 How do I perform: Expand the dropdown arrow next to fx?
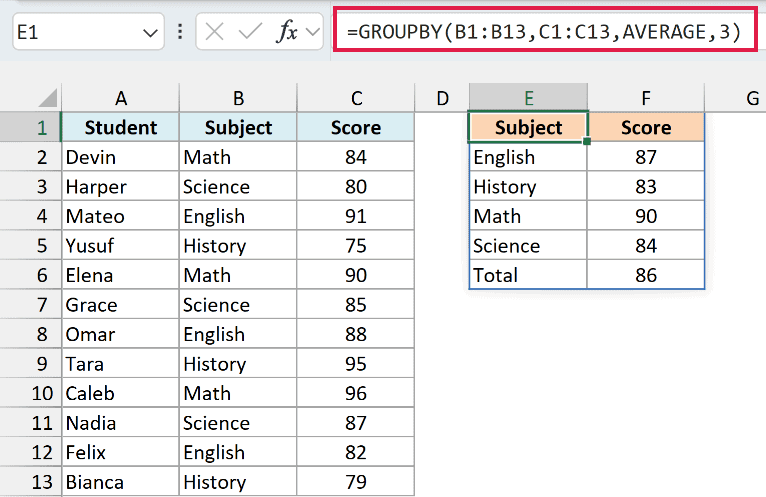coord(313,32)
